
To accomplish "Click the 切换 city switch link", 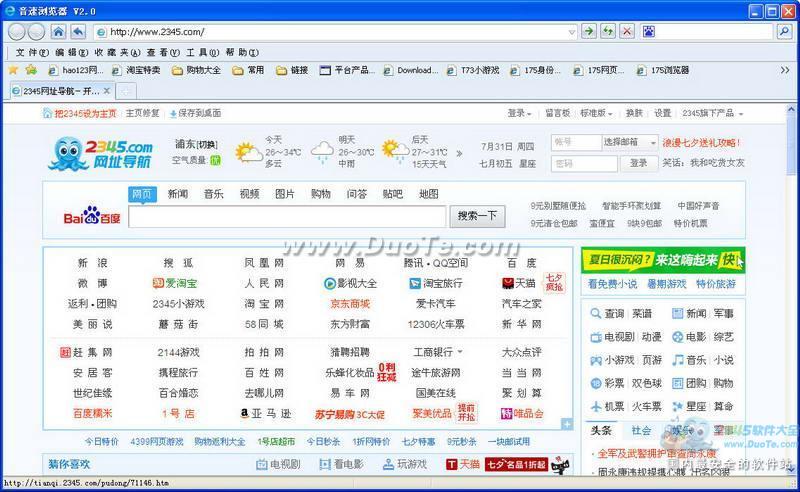I will point(207,145).
